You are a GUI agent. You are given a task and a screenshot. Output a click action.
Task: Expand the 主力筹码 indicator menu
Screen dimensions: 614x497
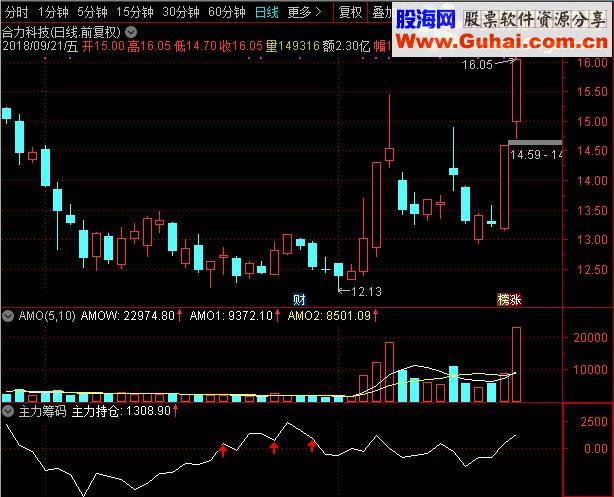click(x=8, y=411)
